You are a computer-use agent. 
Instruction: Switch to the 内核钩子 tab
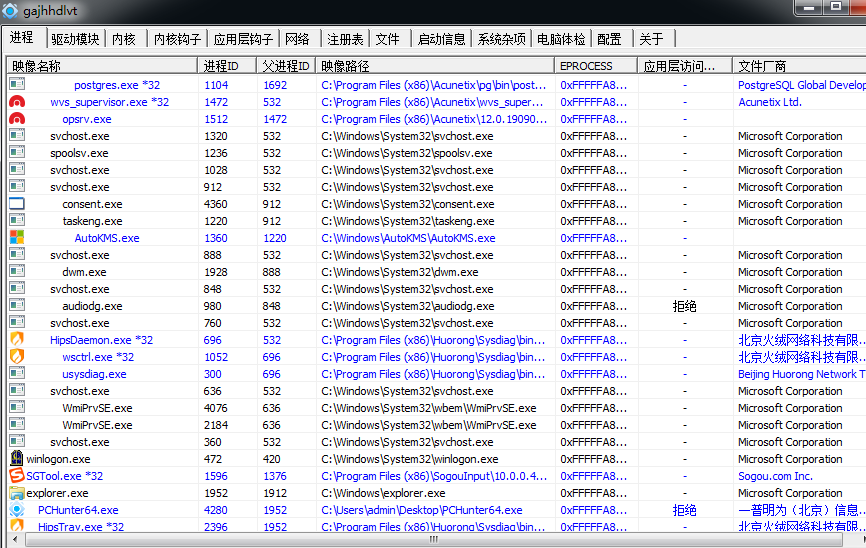click(x=177, y=39)
